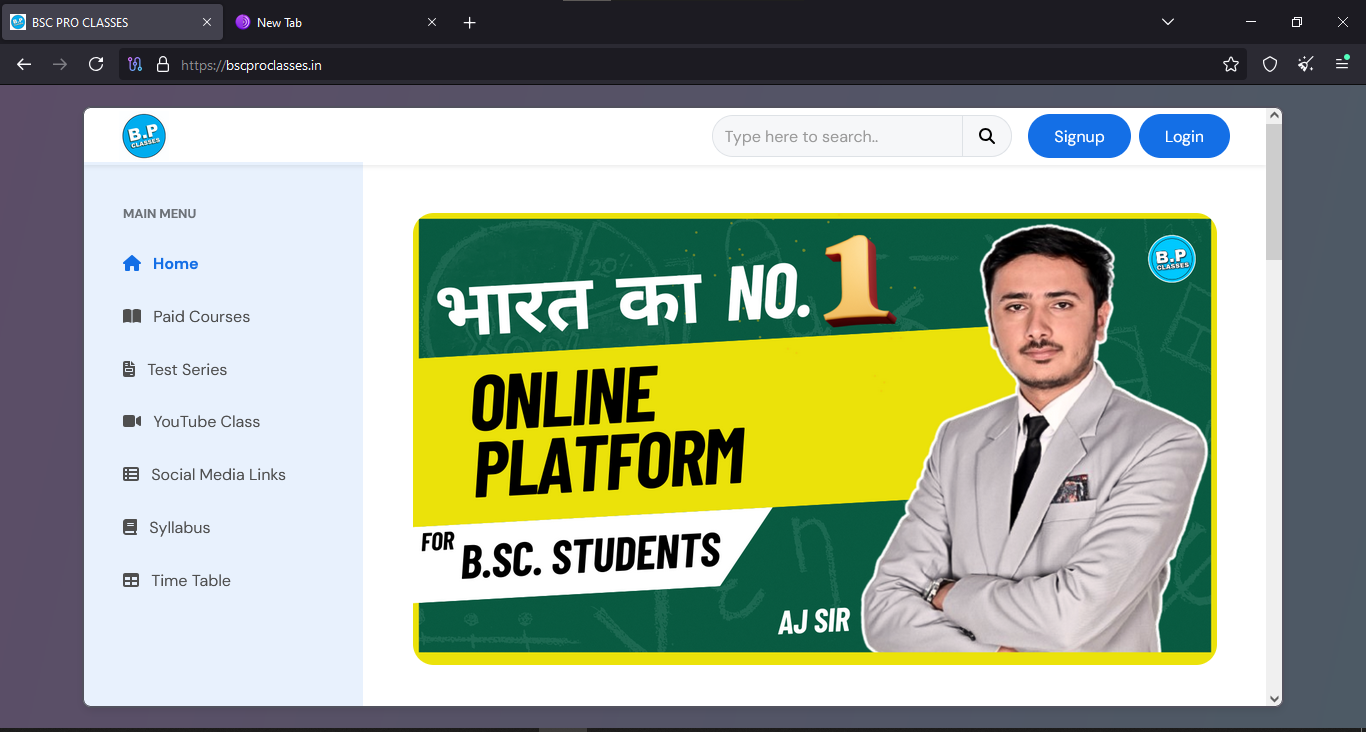Open Syllabus menu item
The image size is (1366, 732).
click(x=166, y=527)
